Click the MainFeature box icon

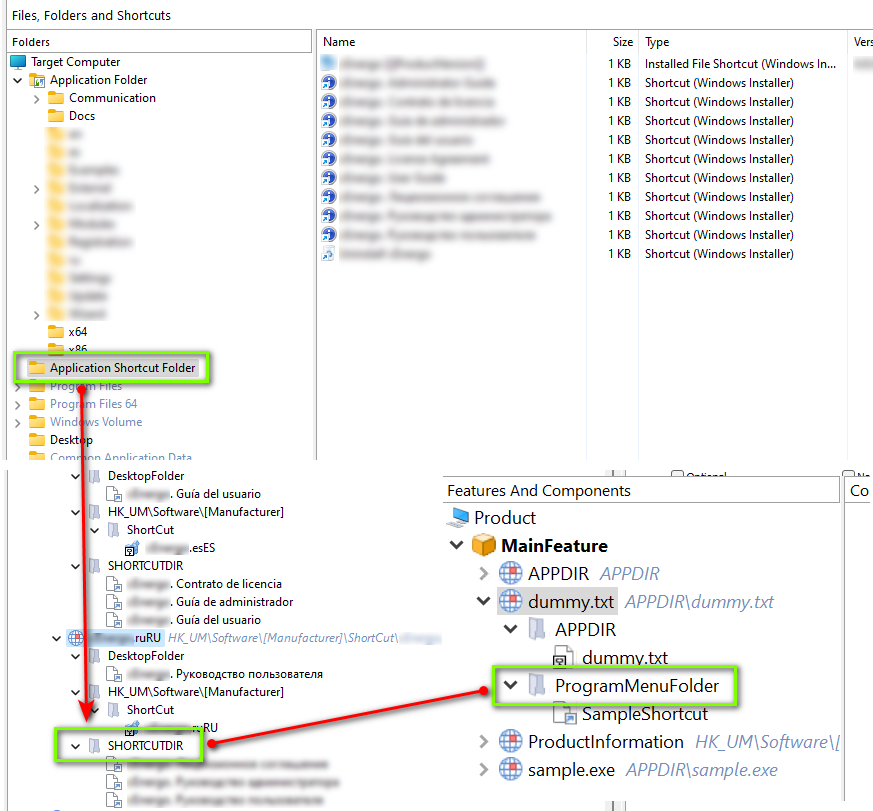pos(484,546)
